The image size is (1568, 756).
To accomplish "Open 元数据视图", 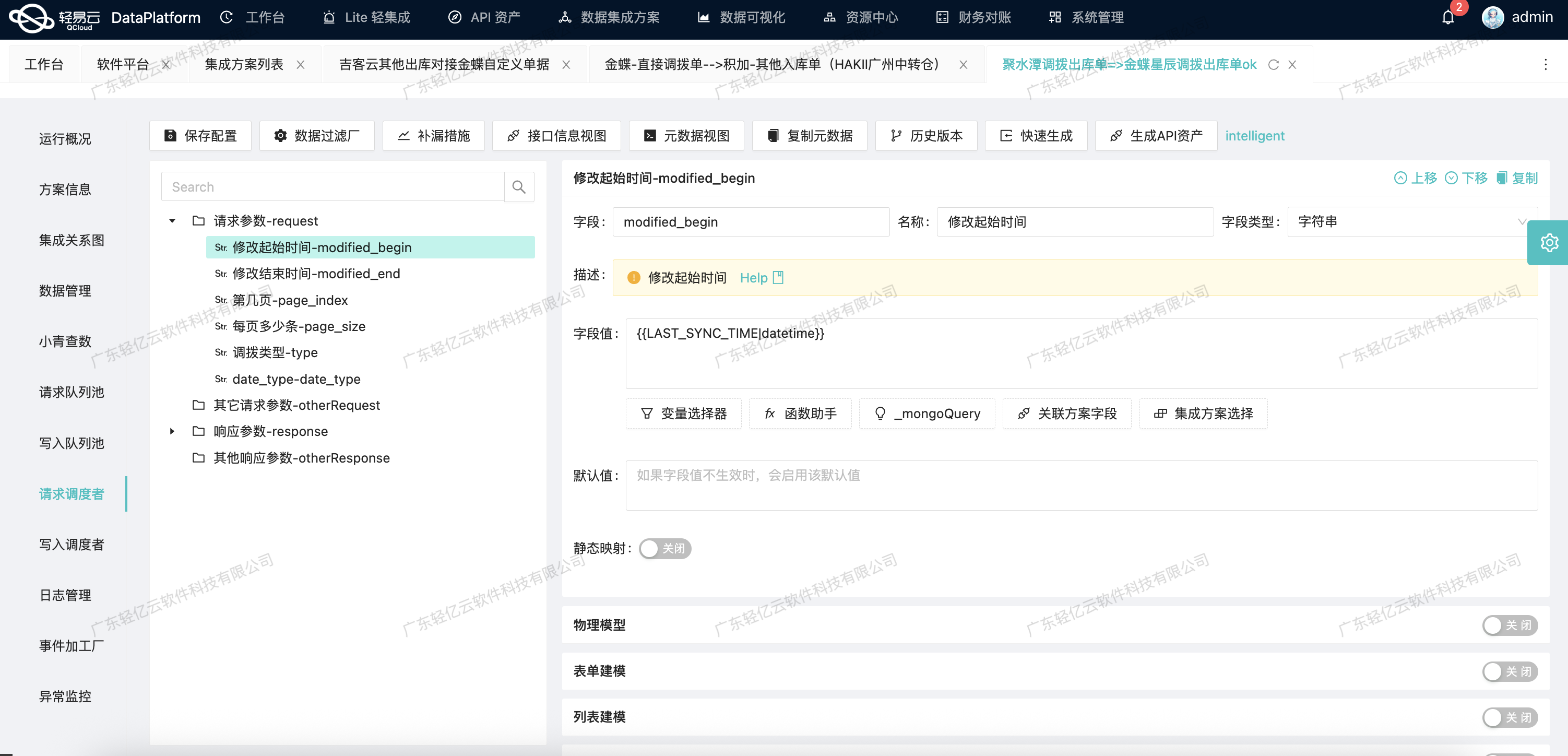I will (x=686, y=135).
